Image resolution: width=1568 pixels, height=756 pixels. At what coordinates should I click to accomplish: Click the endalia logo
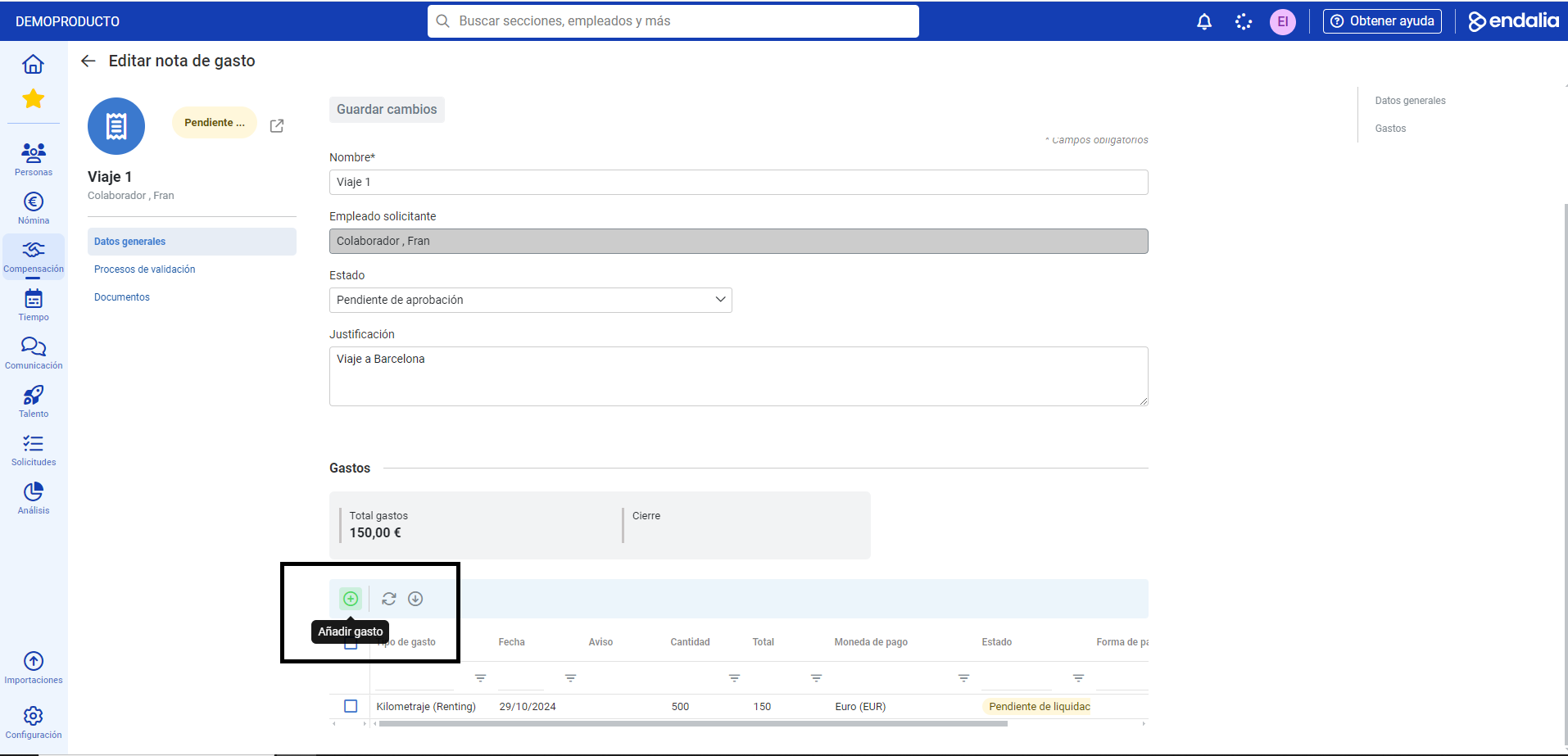click(x=1514, y=21)
